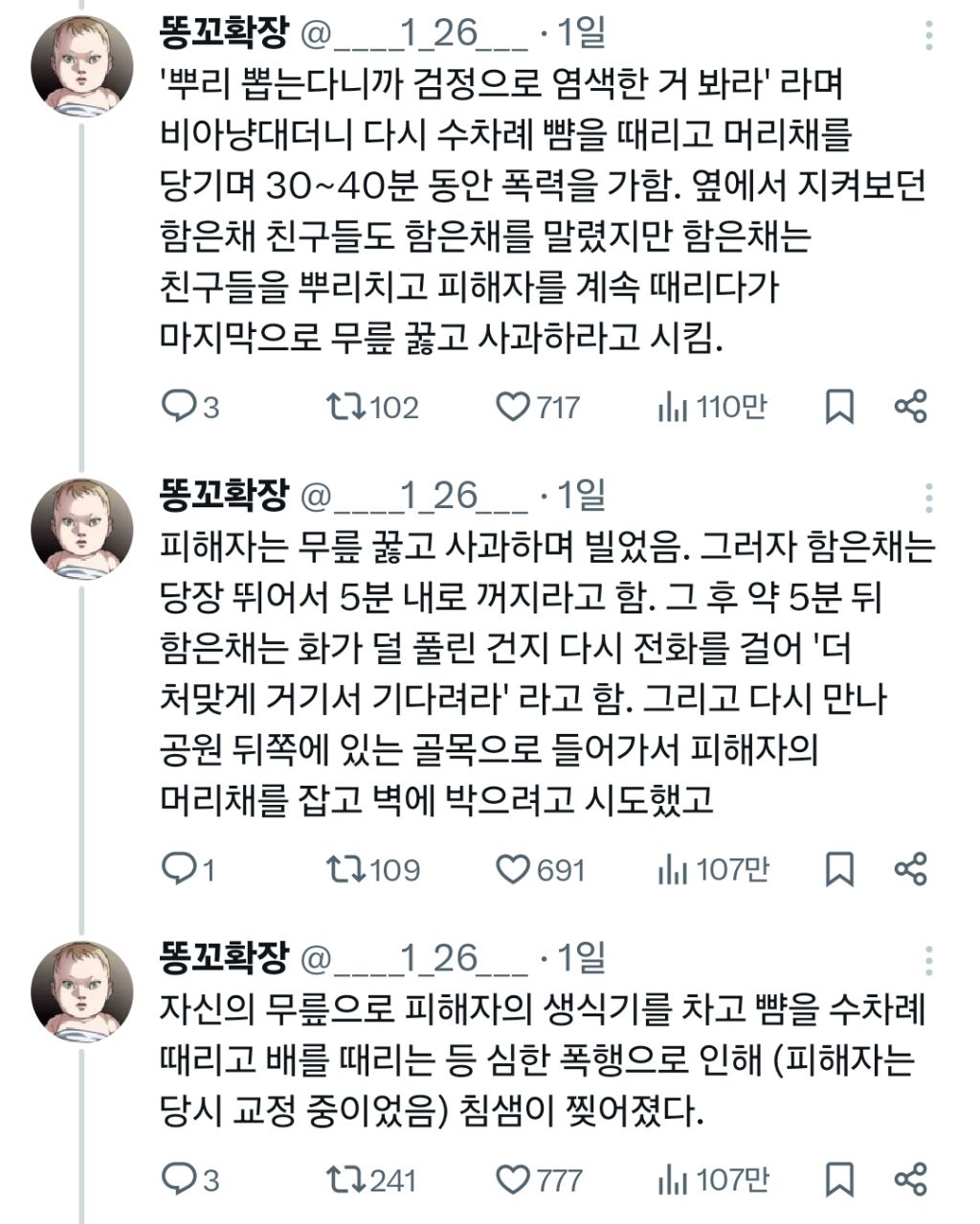Reply to first tweet with 3 replies
This screenshot has height=1224, width=980.
coord(178,408)
